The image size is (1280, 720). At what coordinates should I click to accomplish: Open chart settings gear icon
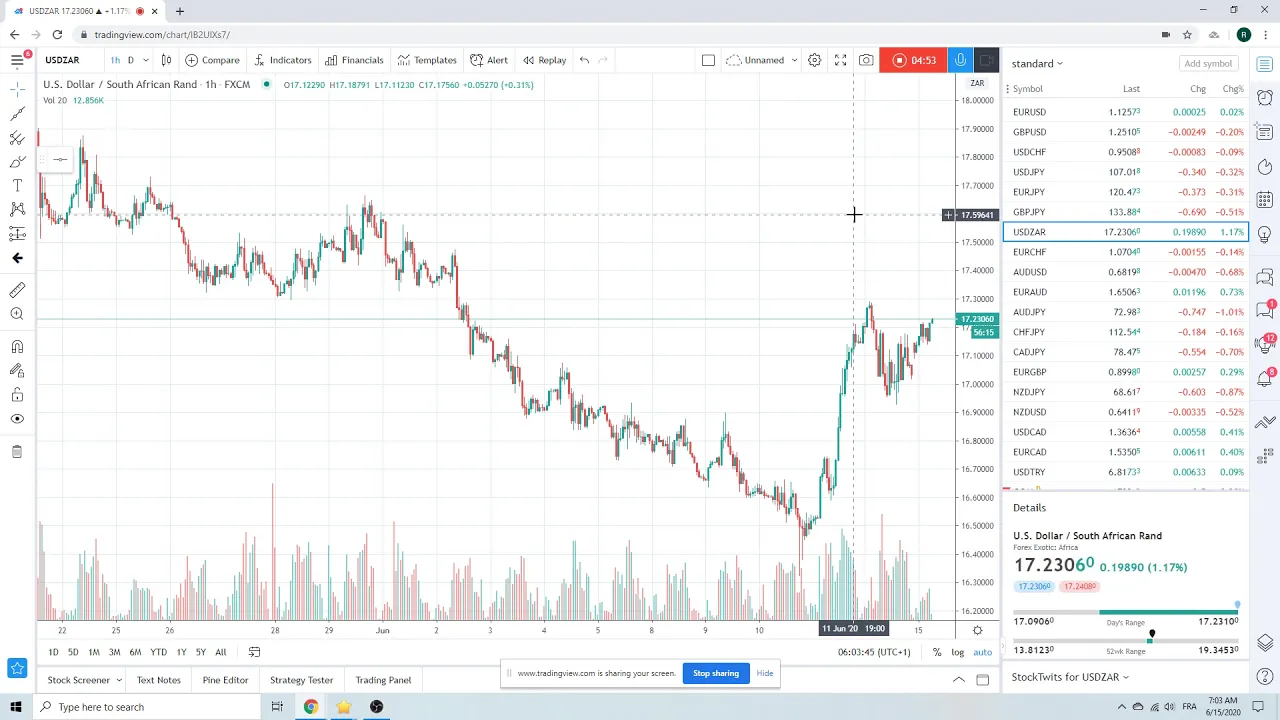(x=814, y=60)
